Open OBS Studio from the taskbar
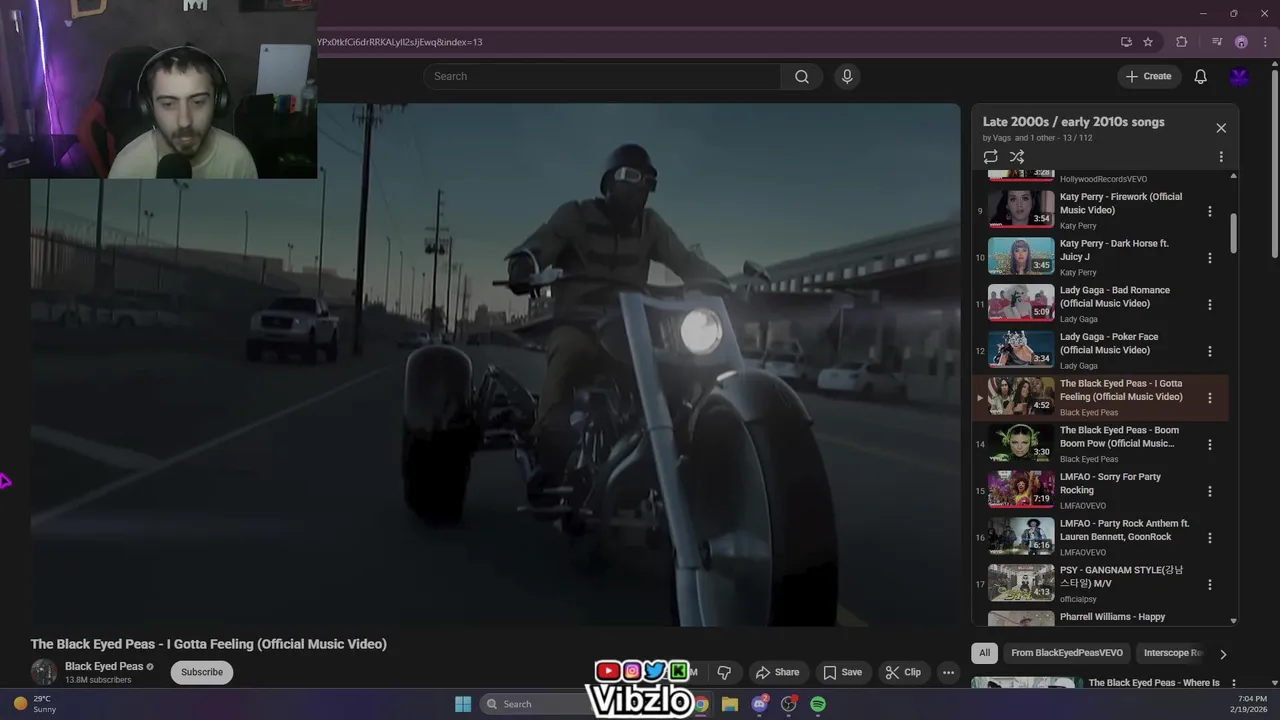The height and width of the screenshot is (720, 1280). tap(789, 704)
